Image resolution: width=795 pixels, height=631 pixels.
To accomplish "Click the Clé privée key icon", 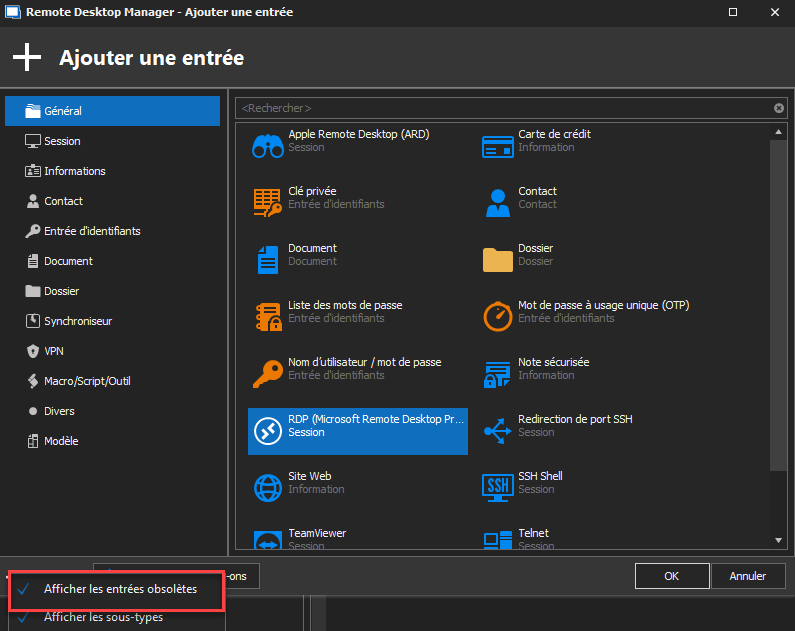I will pos(267,203).
